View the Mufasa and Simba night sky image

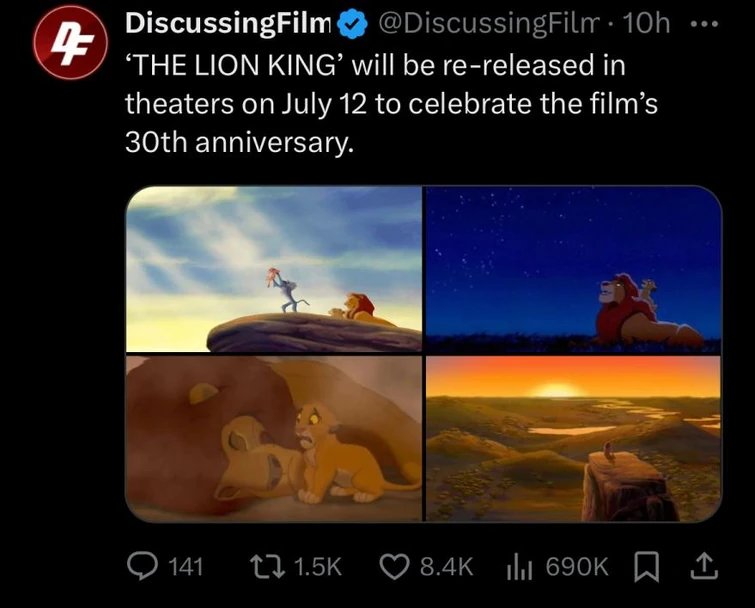(573, 270)
